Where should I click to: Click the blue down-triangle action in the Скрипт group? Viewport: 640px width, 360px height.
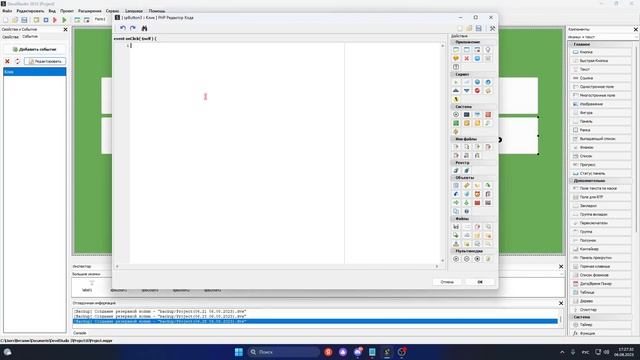(x=467, y=91)
